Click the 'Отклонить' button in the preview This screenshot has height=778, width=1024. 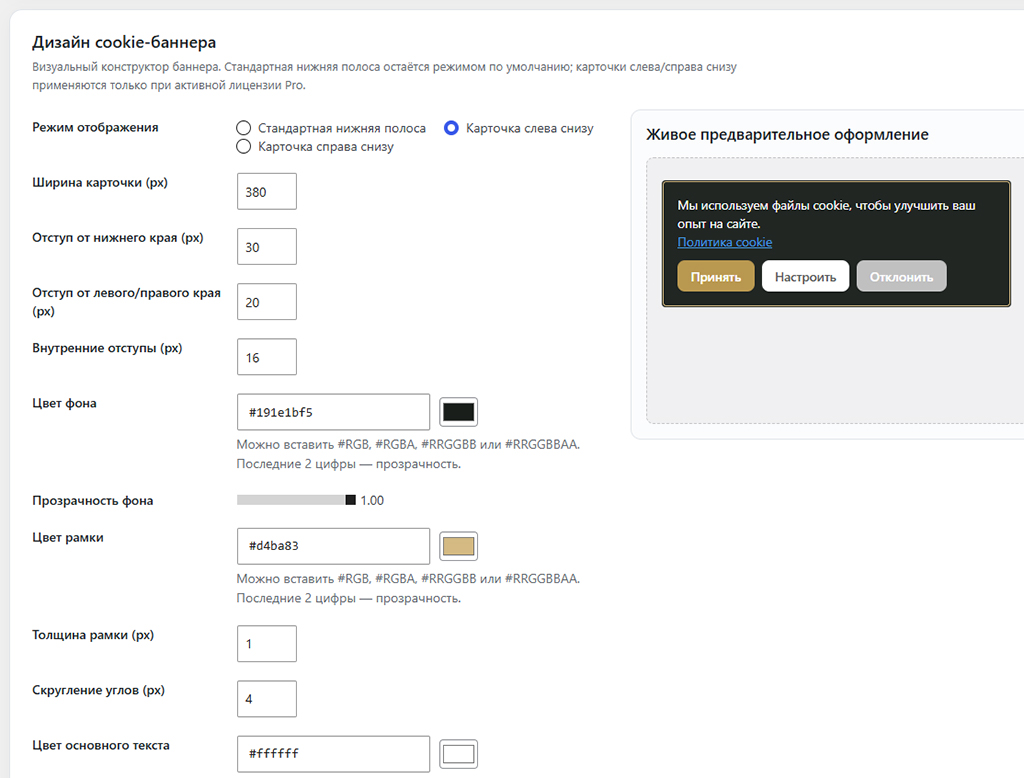(x=901, y=276)
